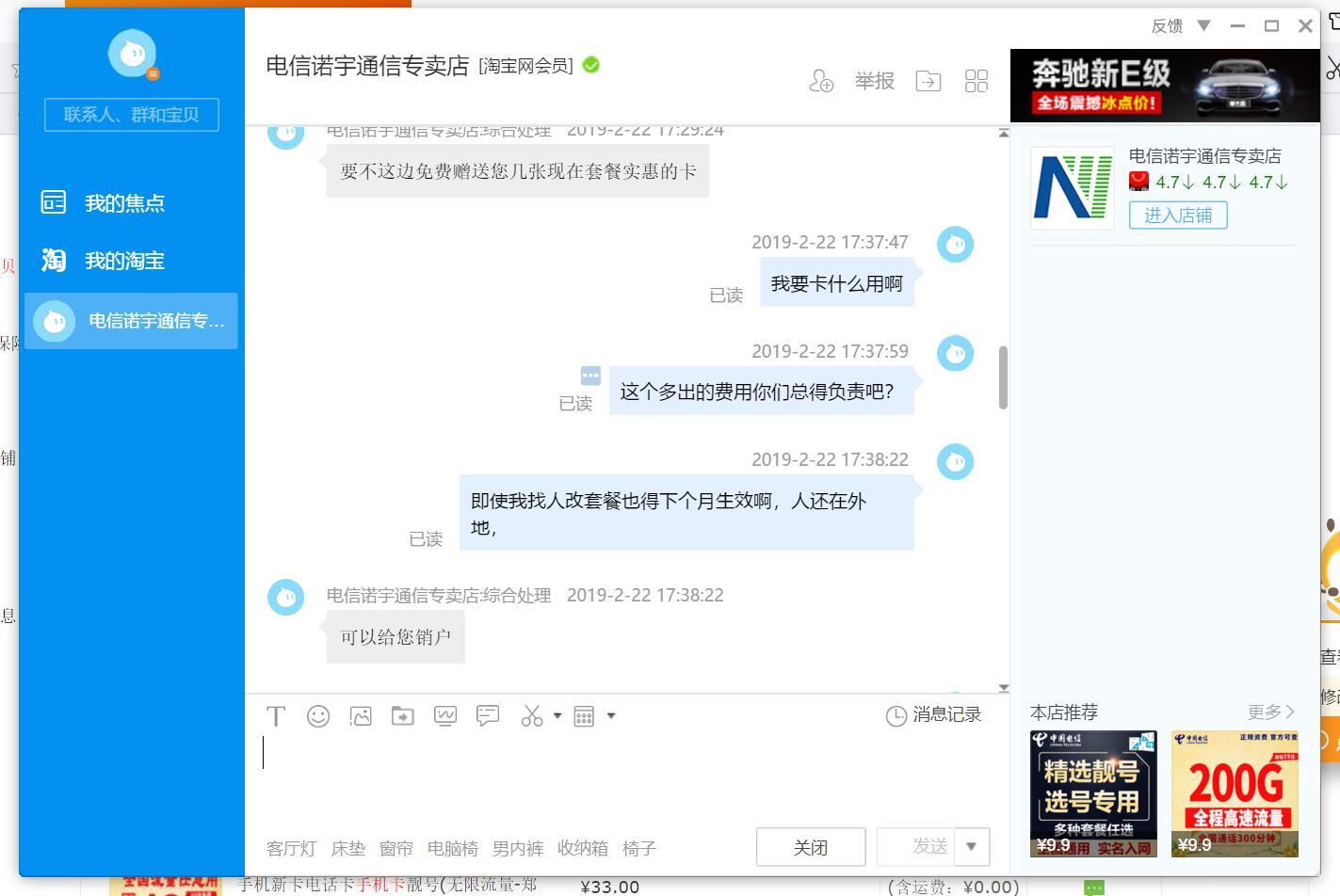
Task: Click the 联系人、群和宝贝 search field
Action: tap(132, 115)
